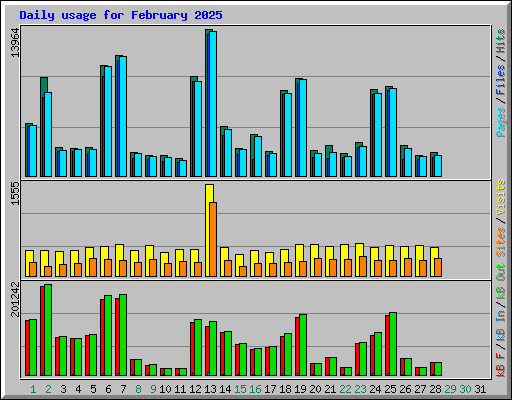Click the cyan pages bar for day 7
The height and width of the screenshot is (400, 512).
point(123,116)
